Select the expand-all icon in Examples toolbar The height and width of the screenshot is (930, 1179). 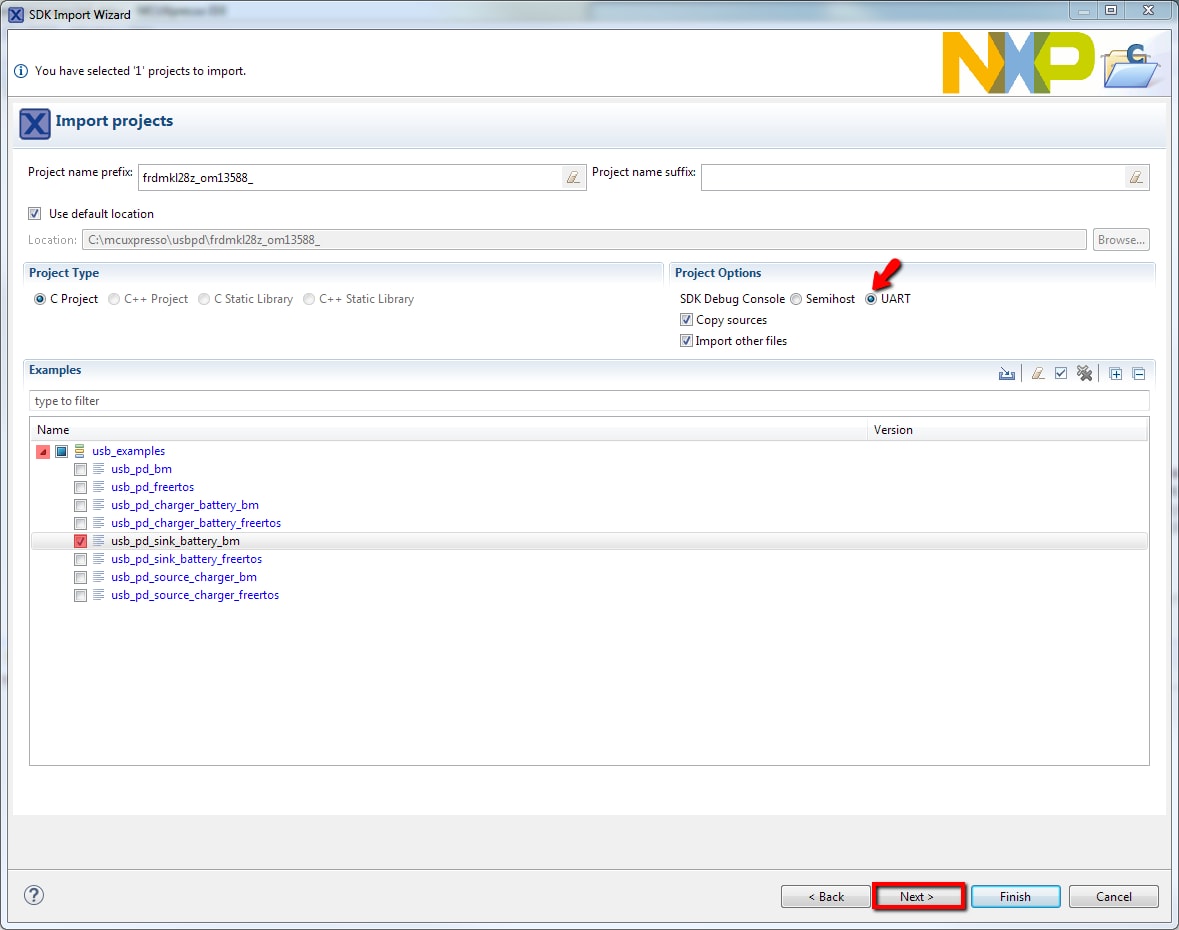(1115, 372)
